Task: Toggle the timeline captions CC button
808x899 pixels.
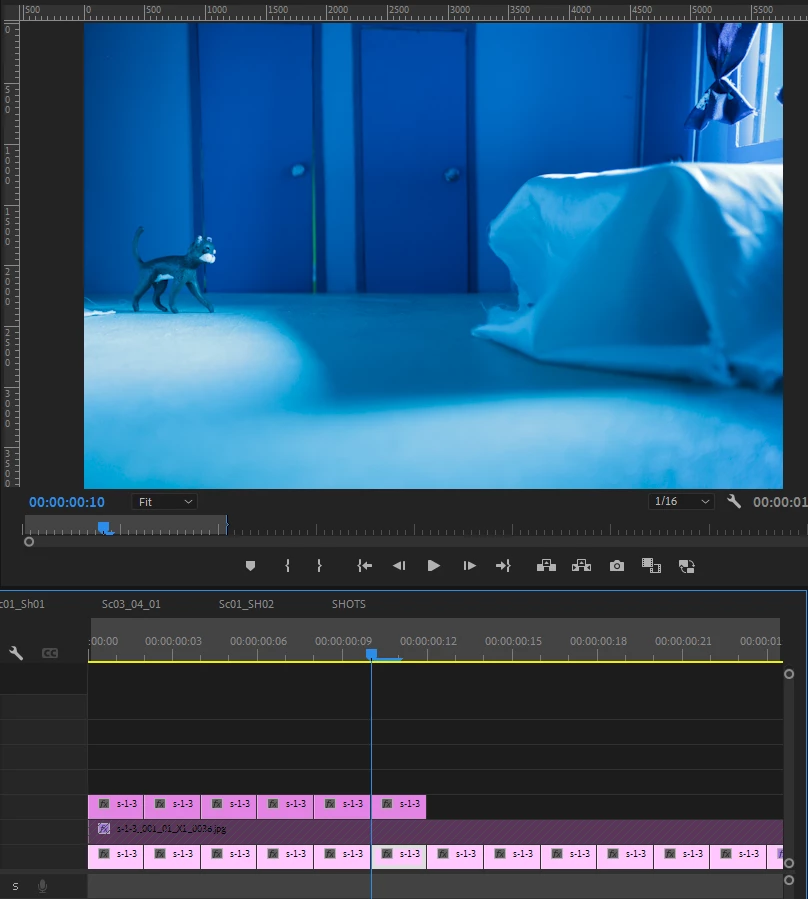Action: tap(50, 653)
